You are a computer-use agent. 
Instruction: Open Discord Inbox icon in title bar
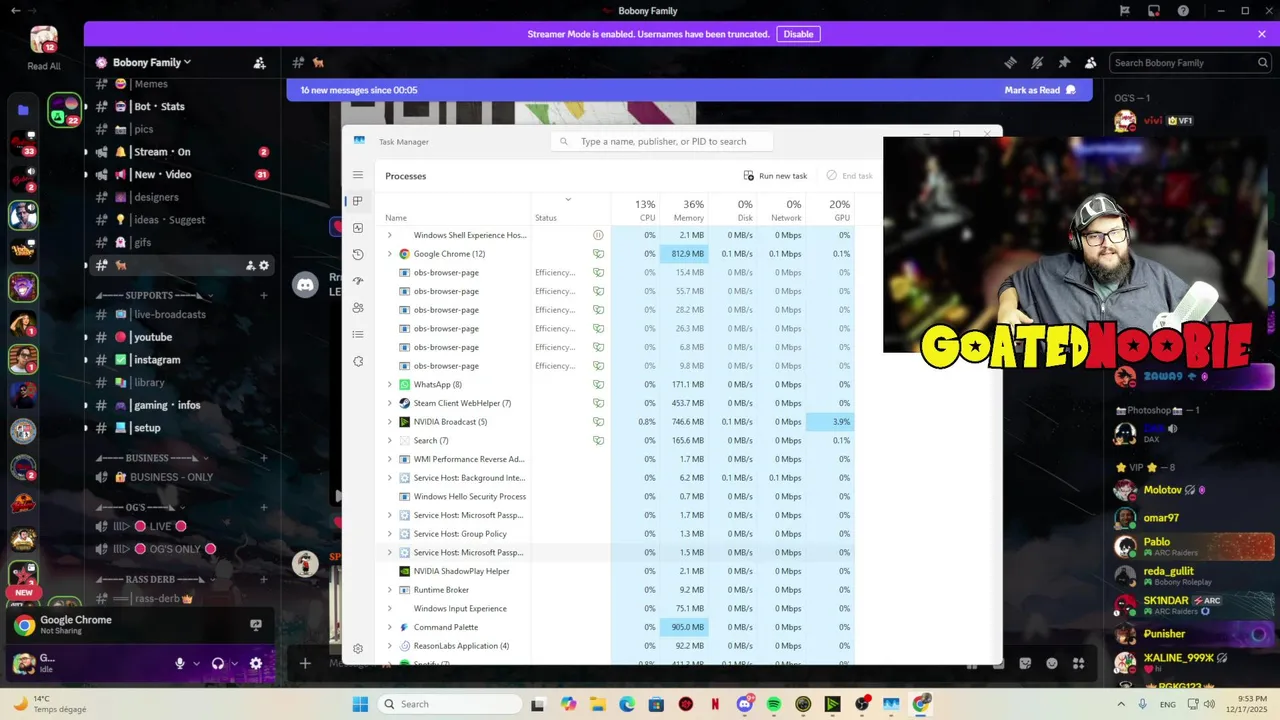[1154, 11]
